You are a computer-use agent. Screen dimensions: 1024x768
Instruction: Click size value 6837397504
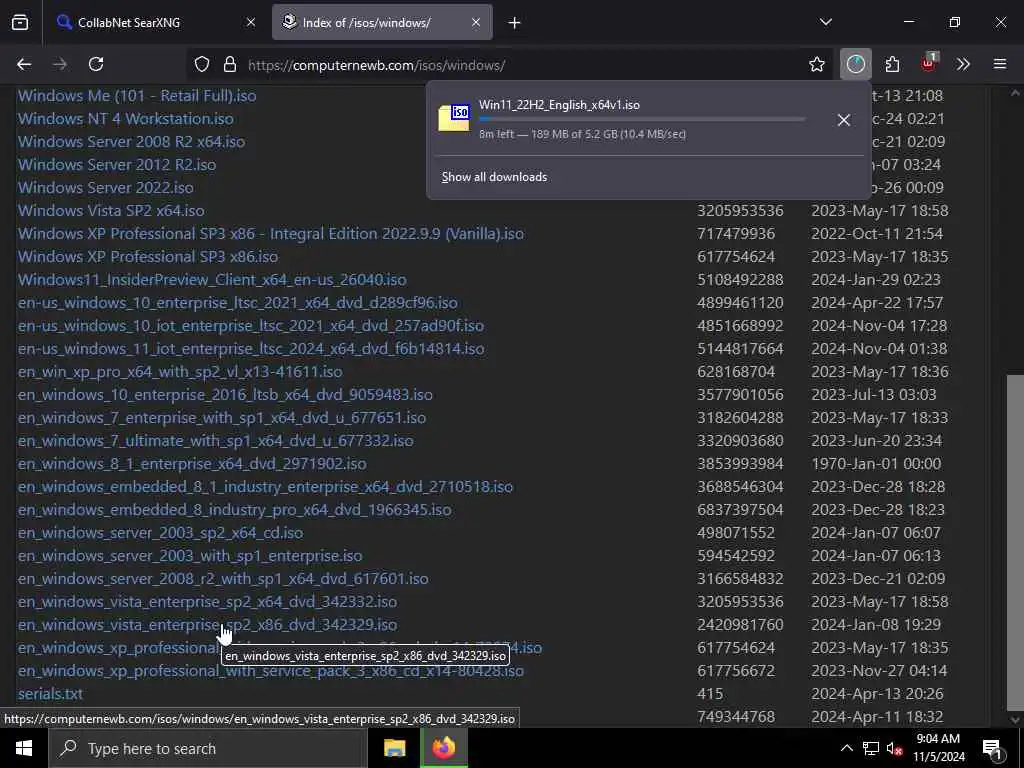point(740,510)
